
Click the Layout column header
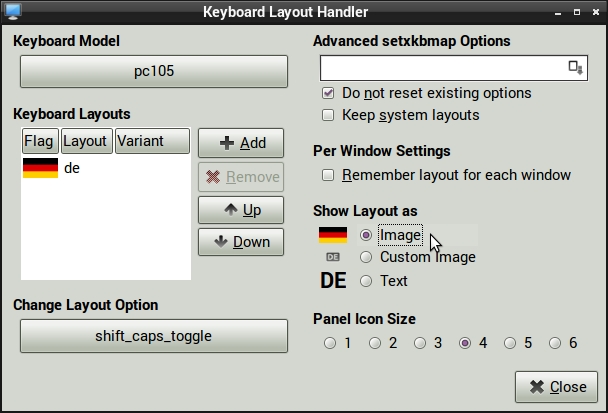86,141
